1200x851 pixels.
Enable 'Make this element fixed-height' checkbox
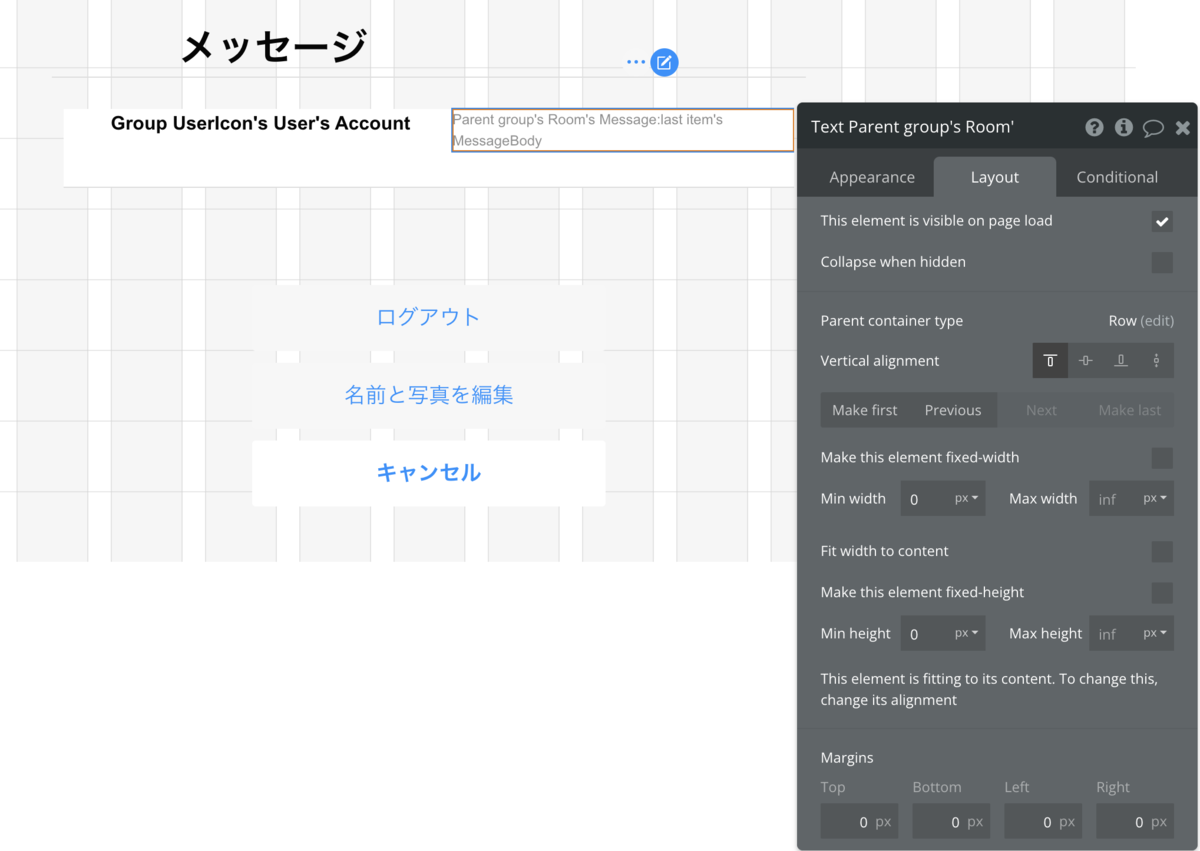1162,593
